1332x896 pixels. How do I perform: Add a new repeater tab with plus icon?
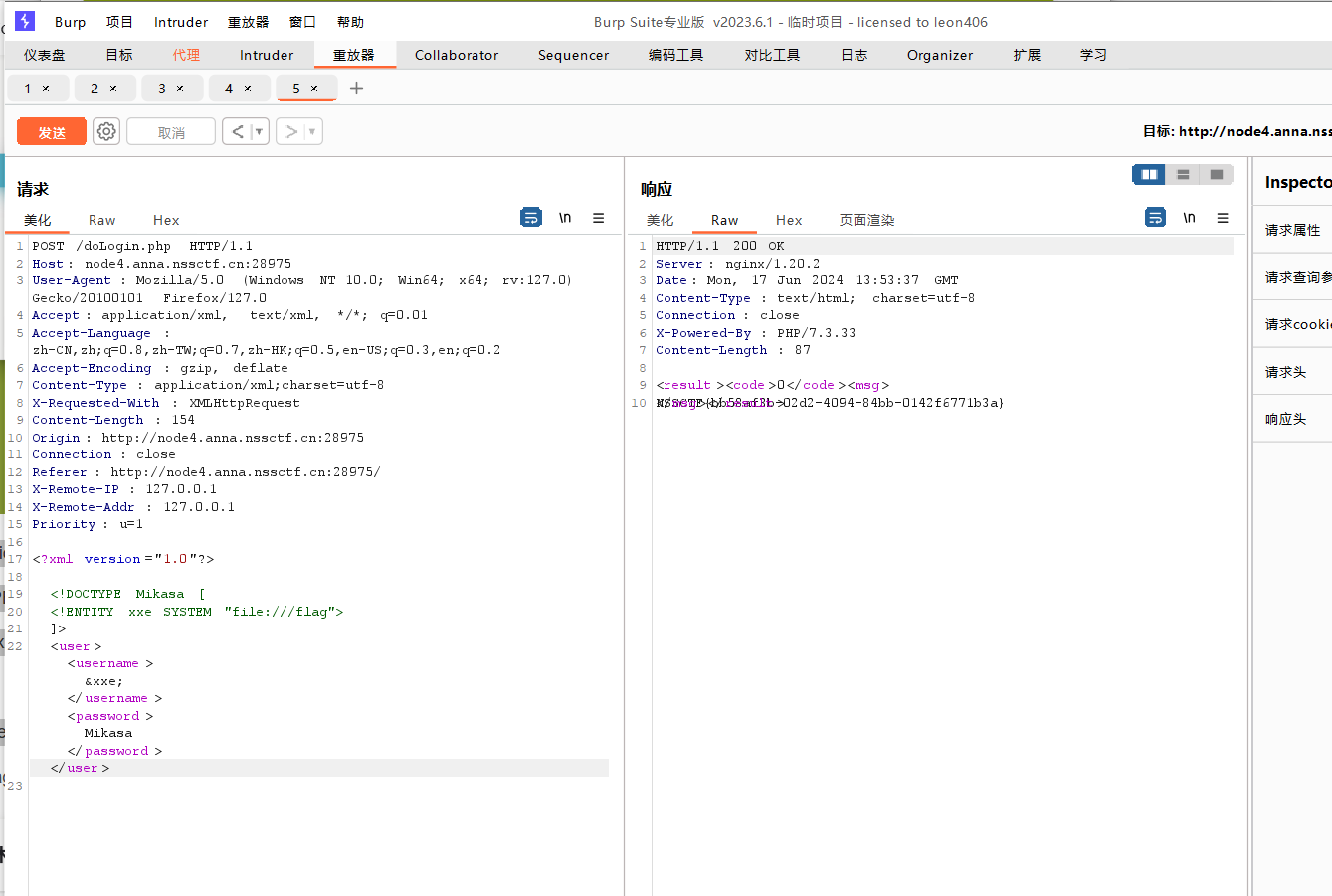coord(357,89)
